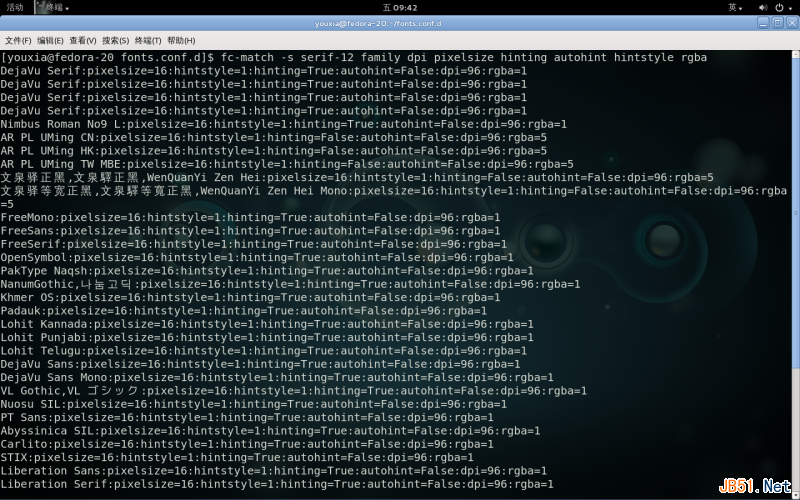800x500 pixels.
Task: Maximize the terminal window
Action: 776,22
